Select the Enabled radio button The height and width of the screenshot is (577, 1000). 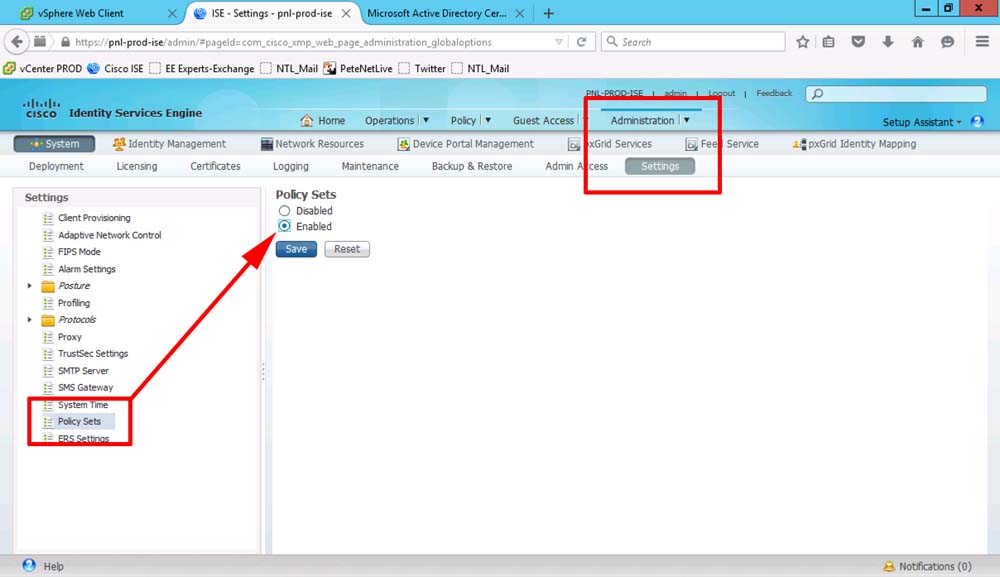[x=284, y=226]
